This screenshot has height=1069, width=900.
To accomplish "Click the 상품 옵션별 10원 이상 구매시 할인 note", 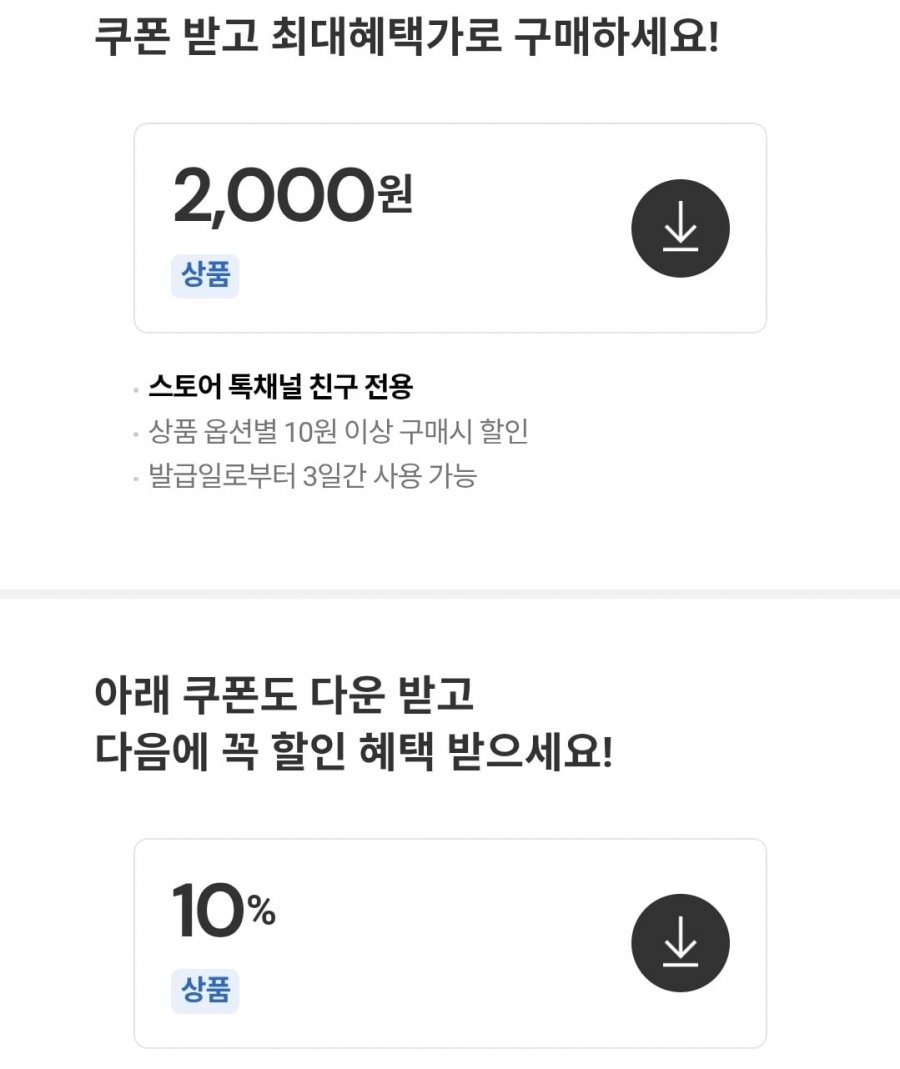I will [338, 432].
